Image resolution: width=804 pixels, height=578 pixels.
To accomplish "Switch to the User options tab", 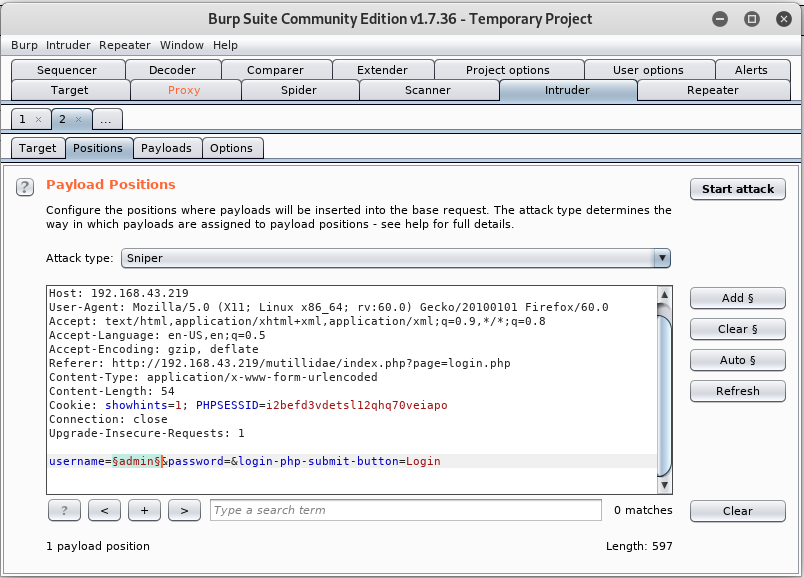I will coord(648,70).
